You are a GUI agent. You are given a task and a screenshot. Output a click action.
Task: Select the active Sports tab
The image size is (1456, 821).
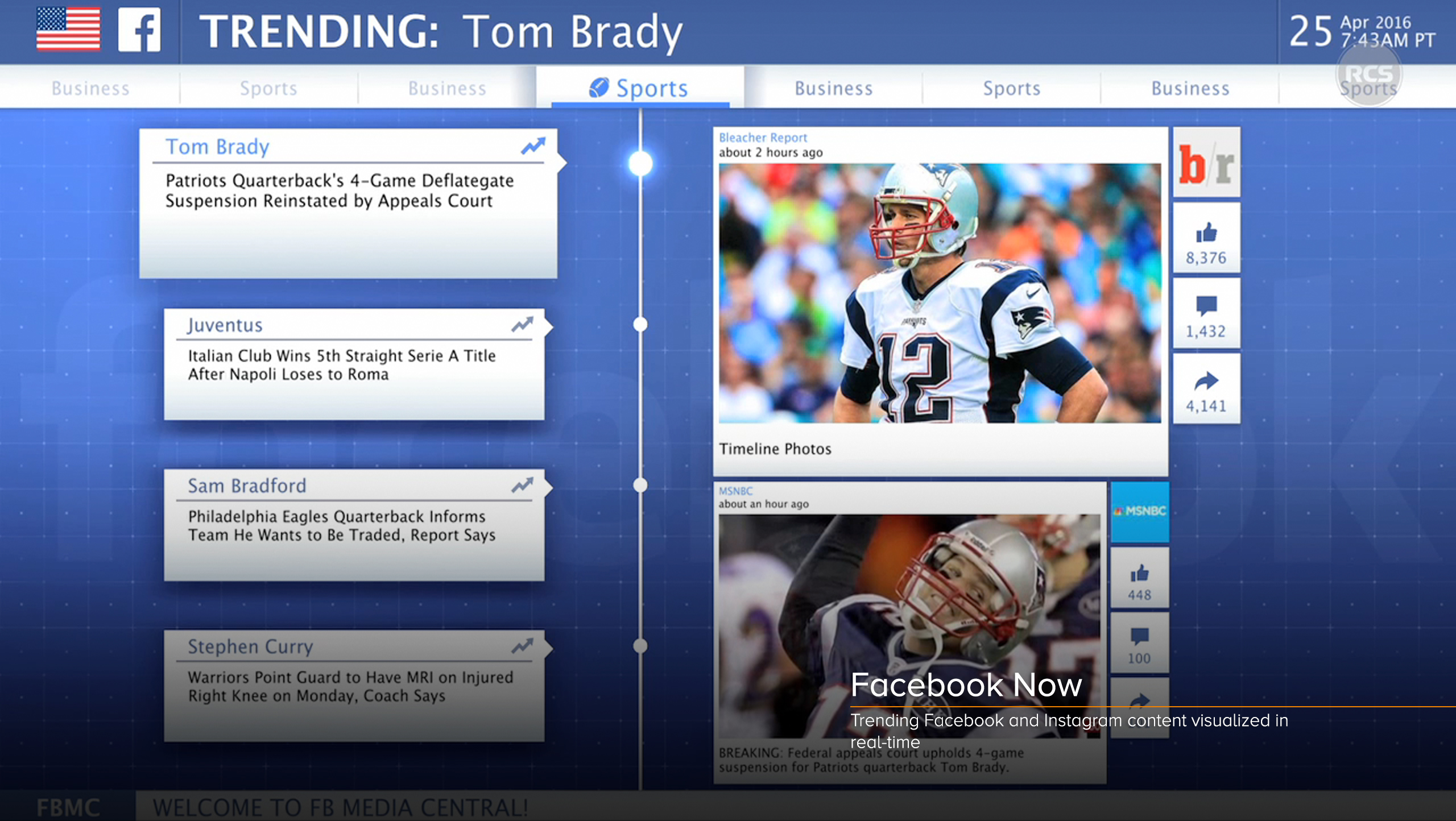640,88
